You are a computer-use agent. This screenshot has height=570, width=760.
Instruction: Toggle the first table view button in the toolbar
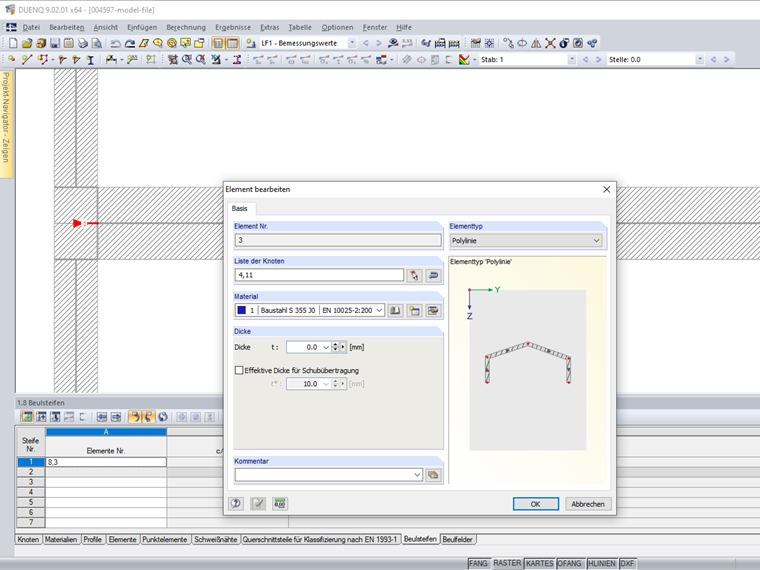(x=218, y=43)
